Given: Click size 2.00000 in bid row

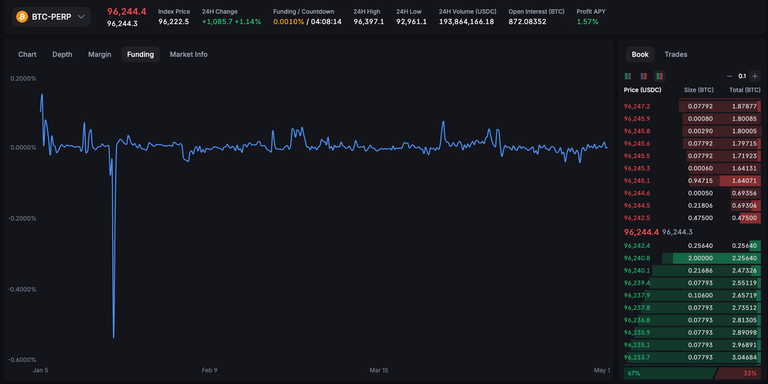Looking at the screenshot, I should coord(700,258).
